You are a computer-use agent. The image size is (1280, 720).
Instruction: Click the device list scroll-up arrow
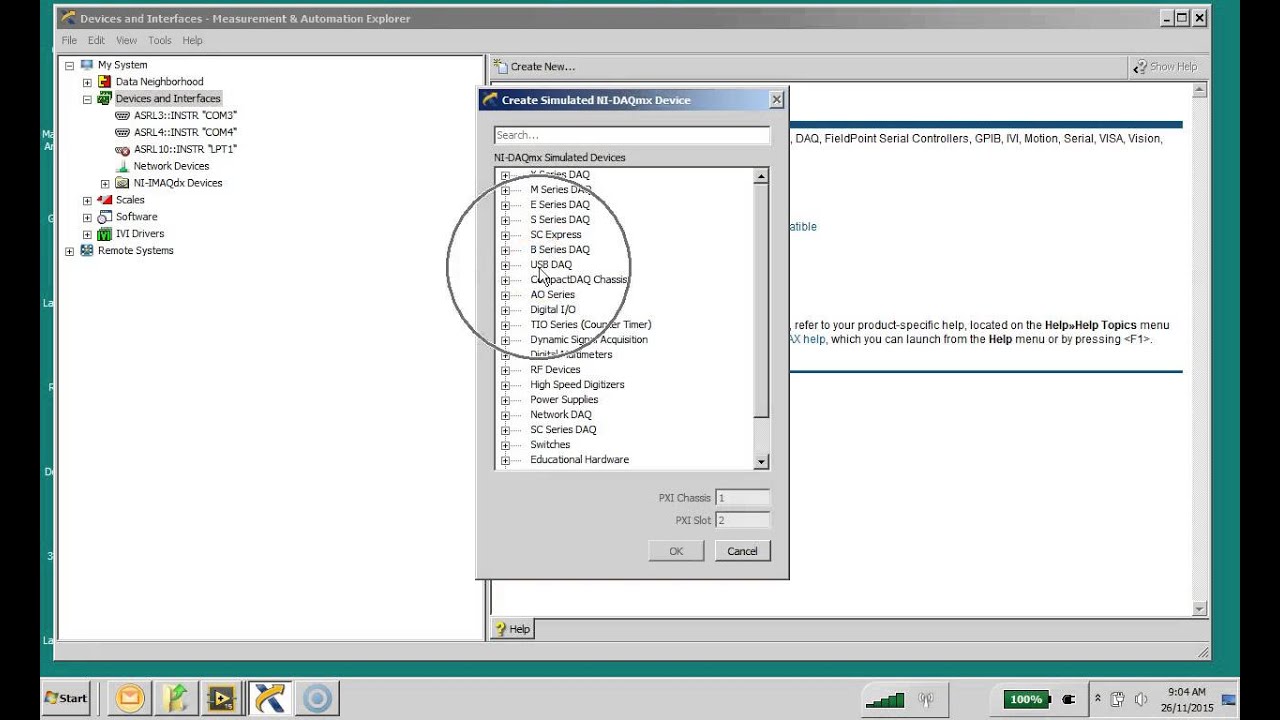click(x=761, y=177)
